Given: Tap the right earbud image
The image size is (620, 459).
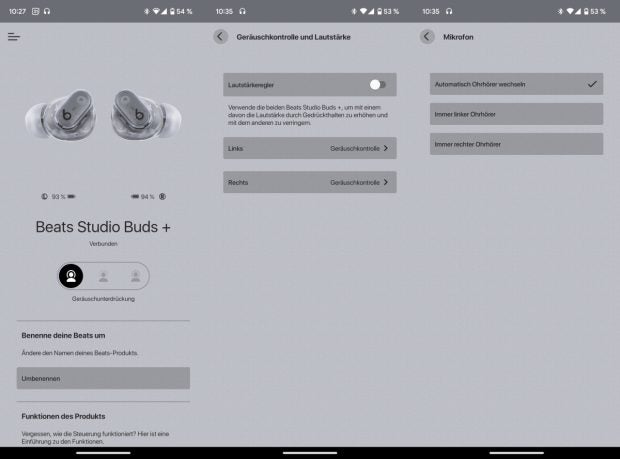Looking at the screenshot, I should click(x=146, y=115).
